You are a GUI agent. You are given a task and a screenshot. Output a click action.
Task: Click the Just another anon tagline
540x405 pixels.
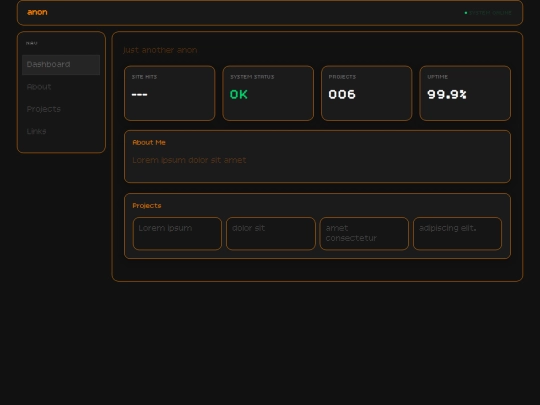coord(160,50)
